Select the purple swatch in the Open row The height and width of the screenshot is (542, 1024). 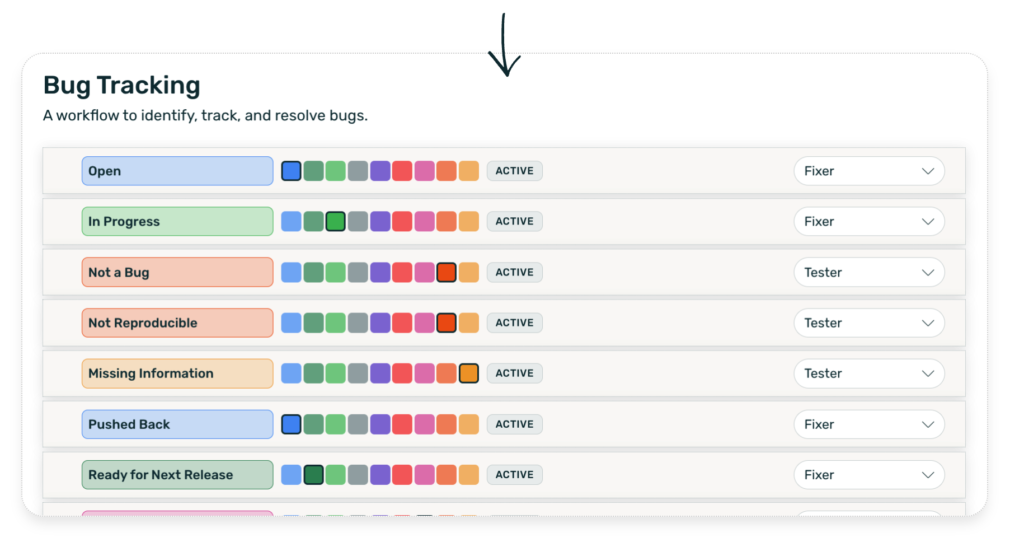coord(380,171)
